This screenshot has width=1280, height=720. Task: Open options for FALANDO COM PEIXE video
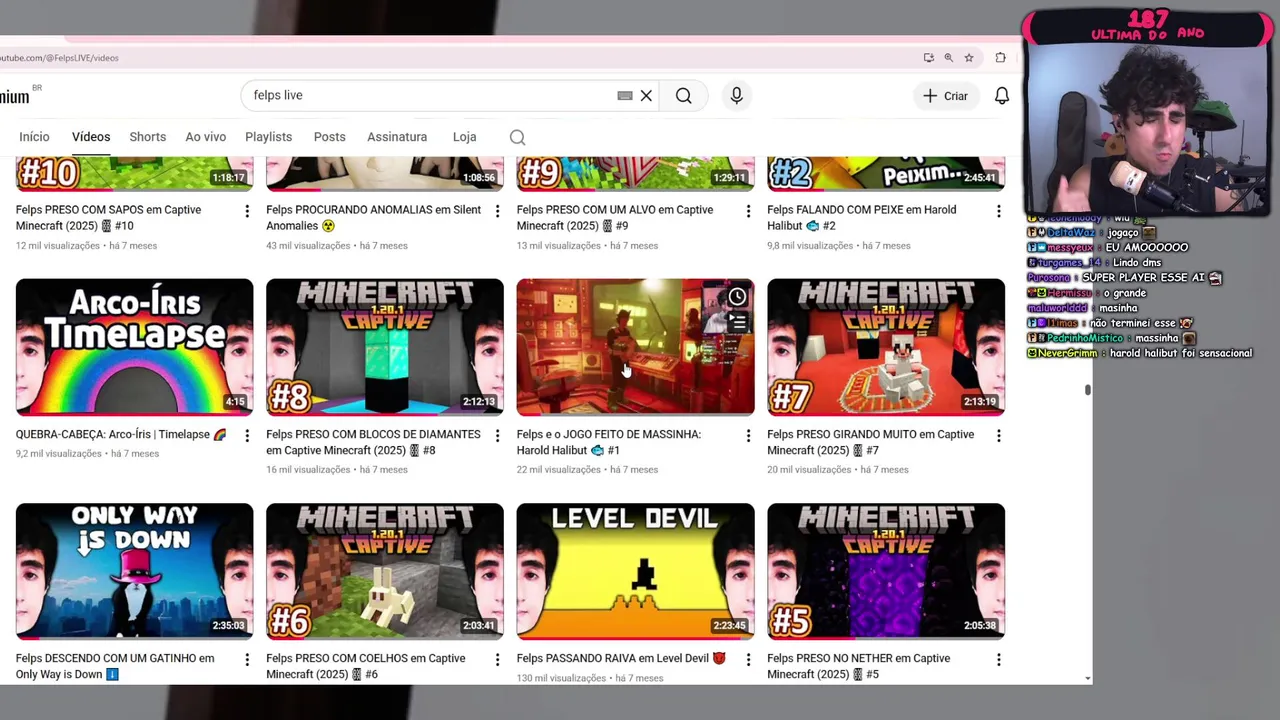point(998,211)
